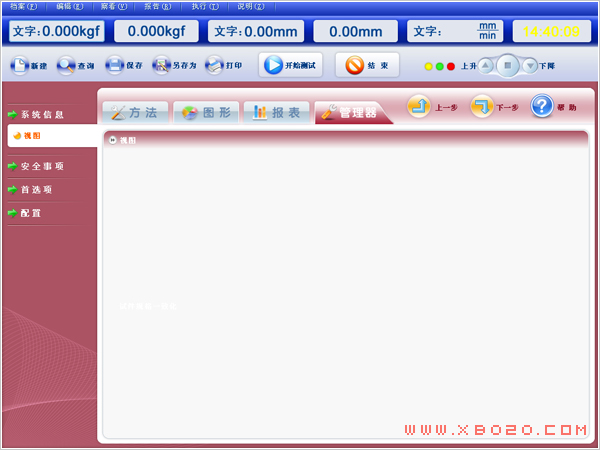600x450 pixels.
Task: Click the 打印 (Print) icon
Action: point(213,66)
